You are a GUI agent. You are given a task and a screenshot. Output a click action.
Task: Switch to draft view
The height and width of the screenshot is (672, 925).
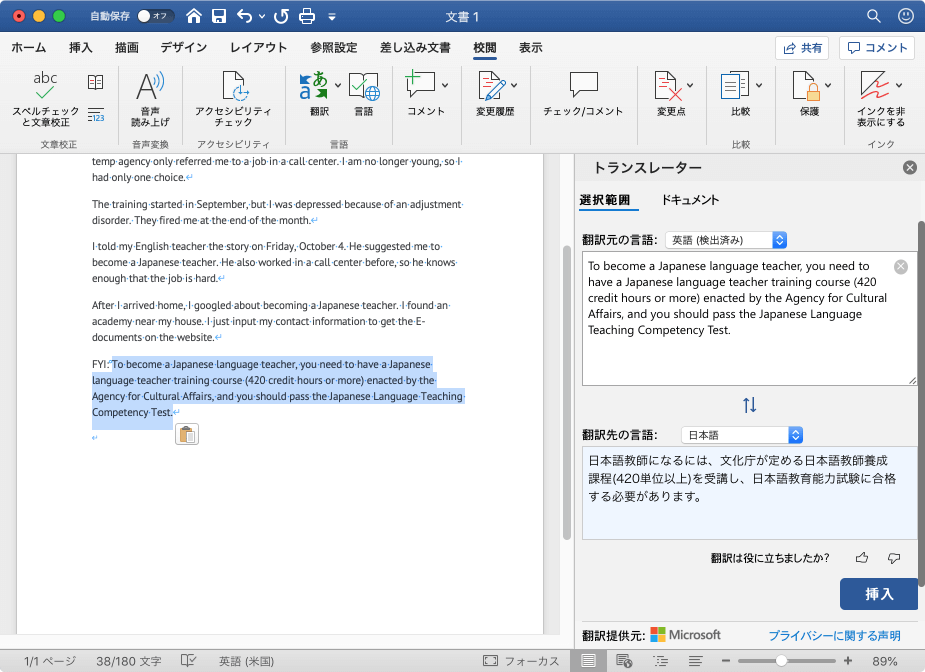pyautogui.click(x=696, y=661)
